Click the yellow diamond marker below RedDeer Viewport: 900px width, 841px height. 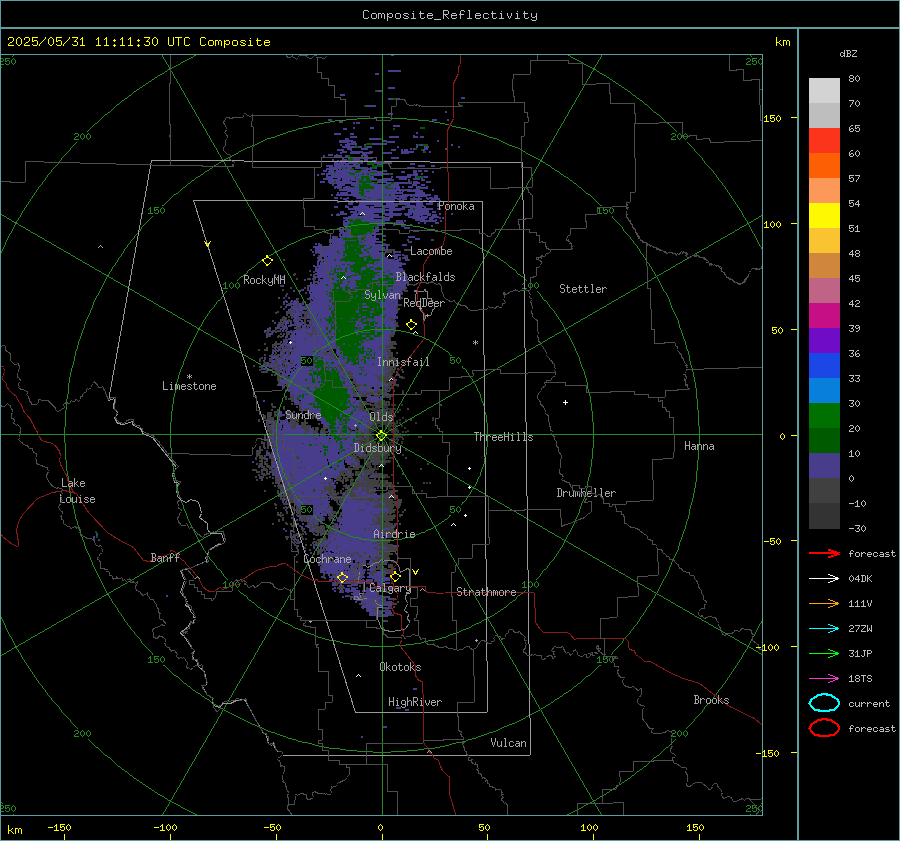coord(411,325)
